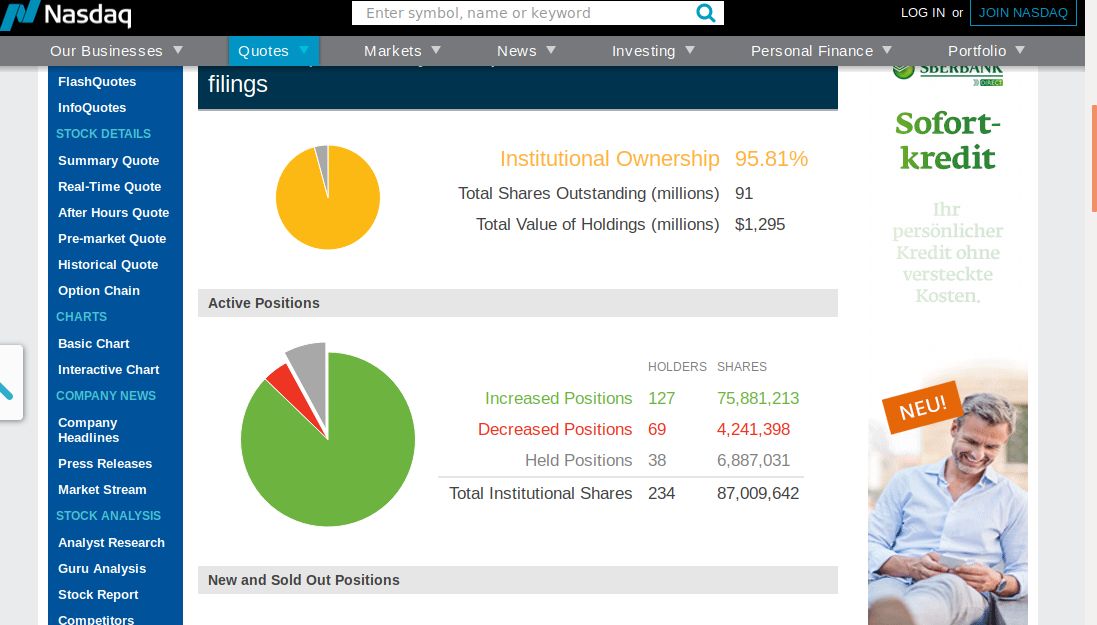Viewport: 1097px width, 625px height.
Task: Click the symbol search input field
Action: (522, 13)
